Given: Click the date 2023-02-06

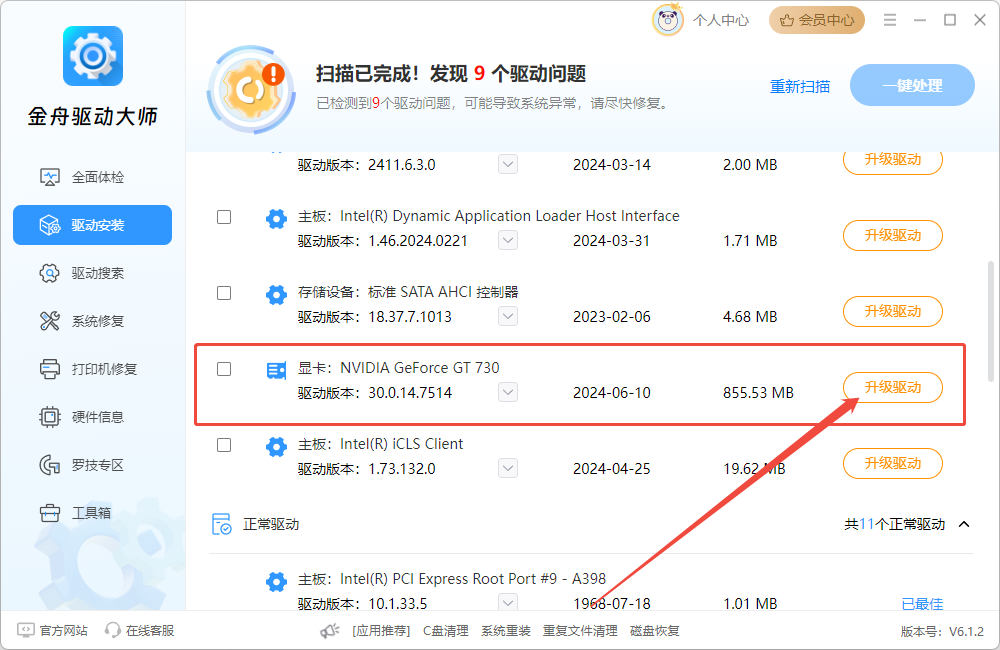Looking at the screenshot, I should [x=612, y=317].
